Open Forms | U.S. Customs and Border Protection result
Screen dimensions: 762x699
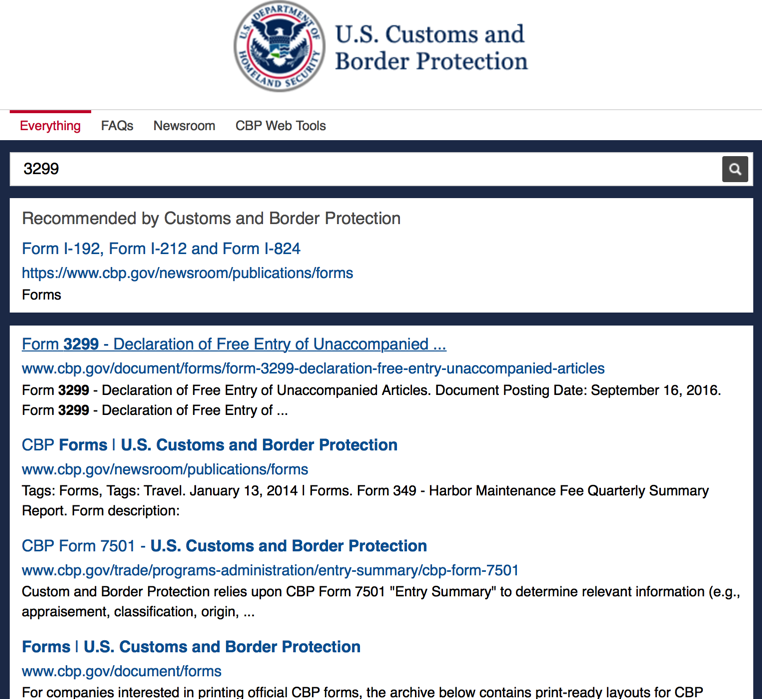coord(191,647)
